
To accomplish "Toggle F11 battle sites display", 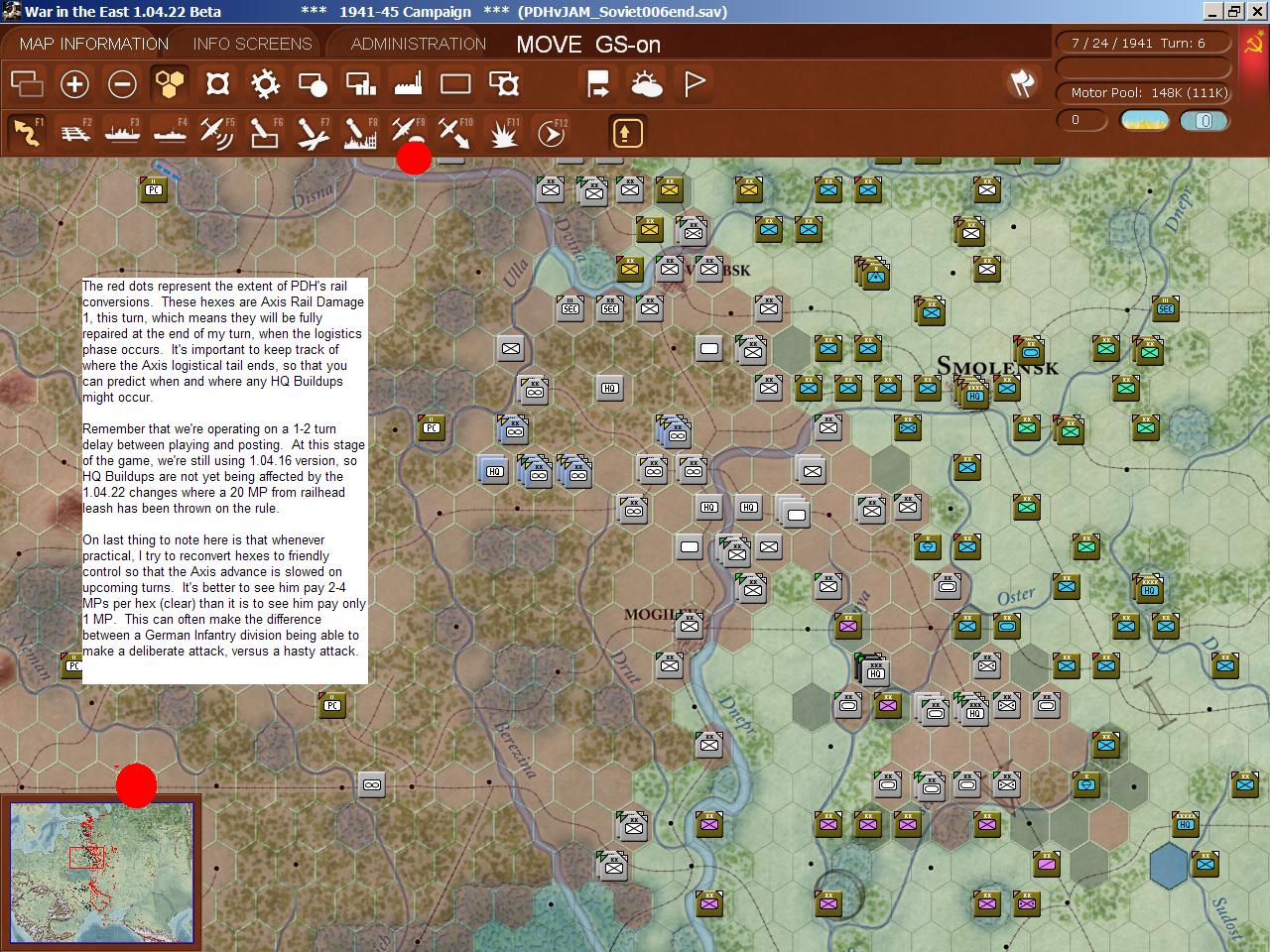I will pyautogui.click(x=504, y=133).
